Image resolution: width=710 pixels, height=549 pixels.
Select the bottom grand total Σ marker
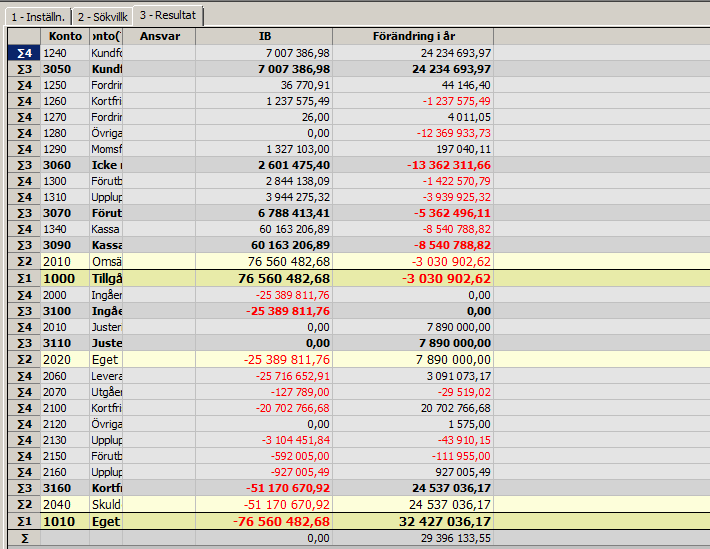pos(24,538)
